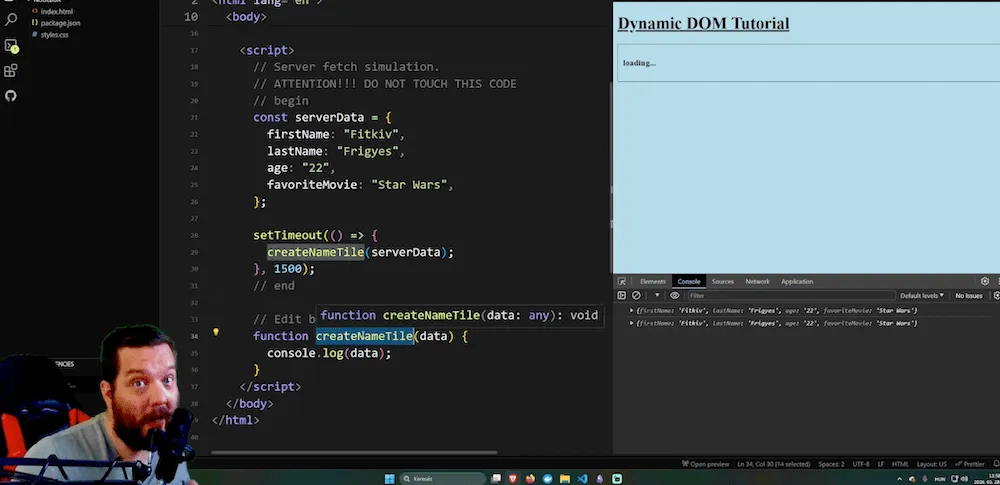The height and width of the screenshot is (485, 1000).
Task: Switch to the Sources tab in DevTools
Action: [x=723, y=281]
